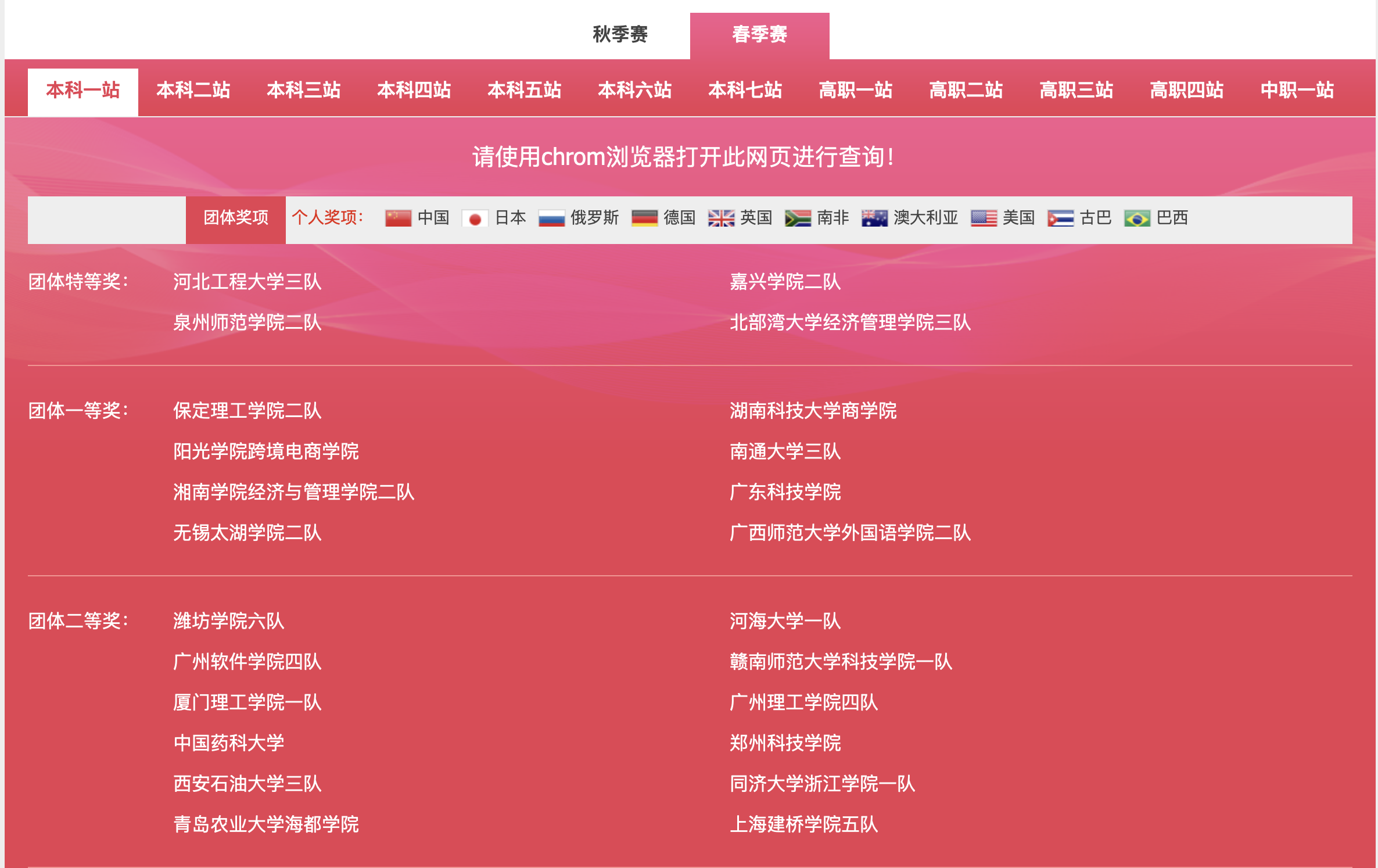Click the Russia flag icon
This screenshot has height=868, width=1378.
tap(551, 218)
